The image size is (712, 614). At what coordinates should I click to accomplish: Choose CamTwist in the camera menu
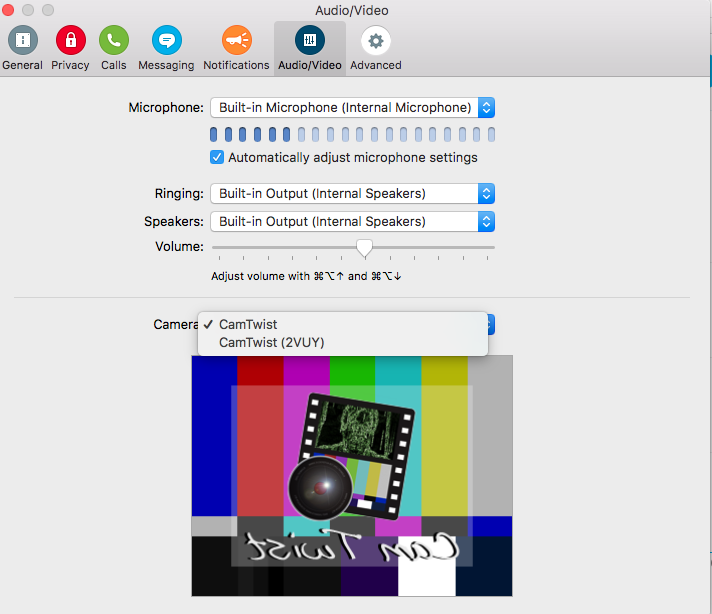[x=343, y=324]
